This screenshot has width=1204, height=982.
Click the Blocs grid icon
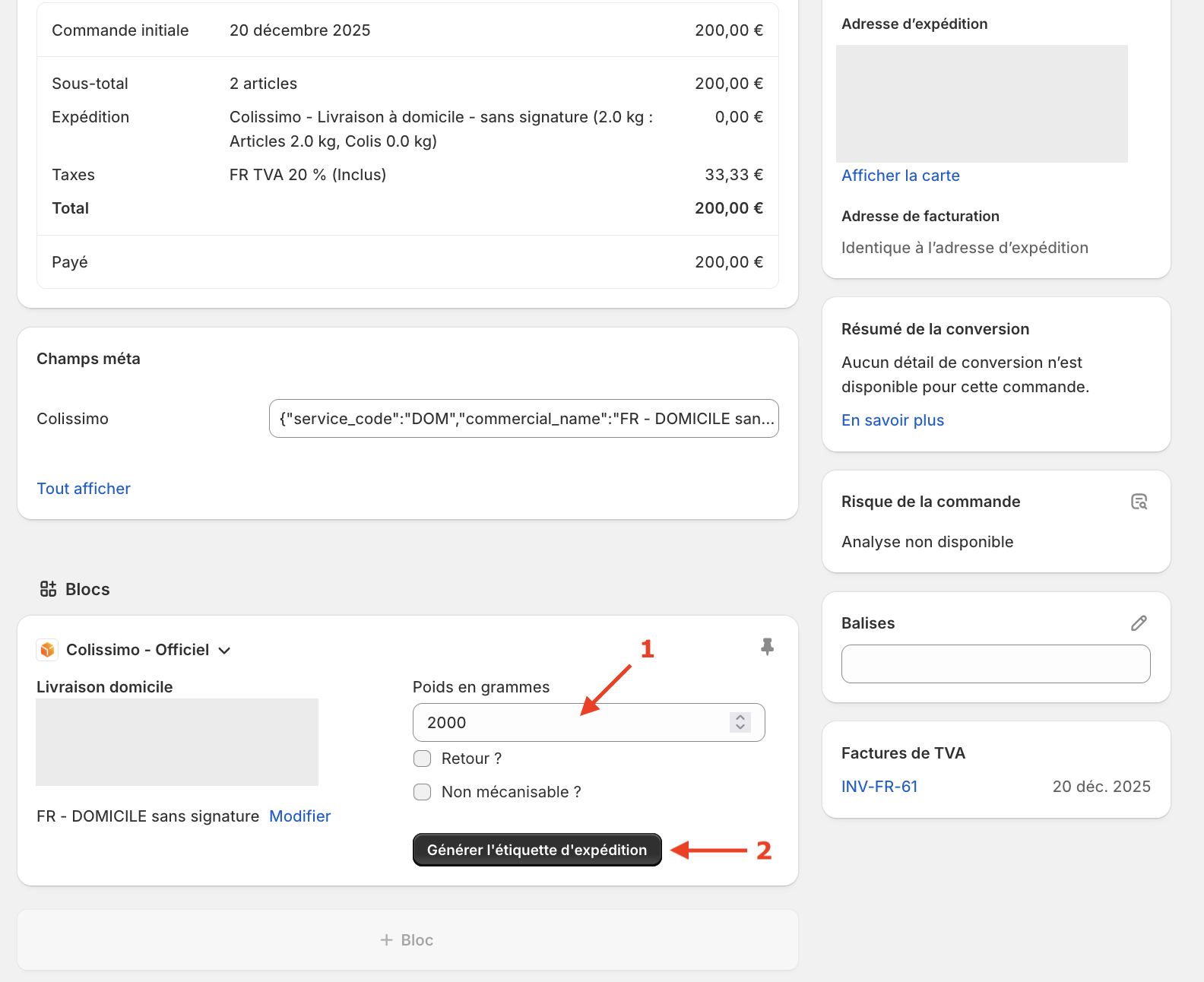(49, 589)
